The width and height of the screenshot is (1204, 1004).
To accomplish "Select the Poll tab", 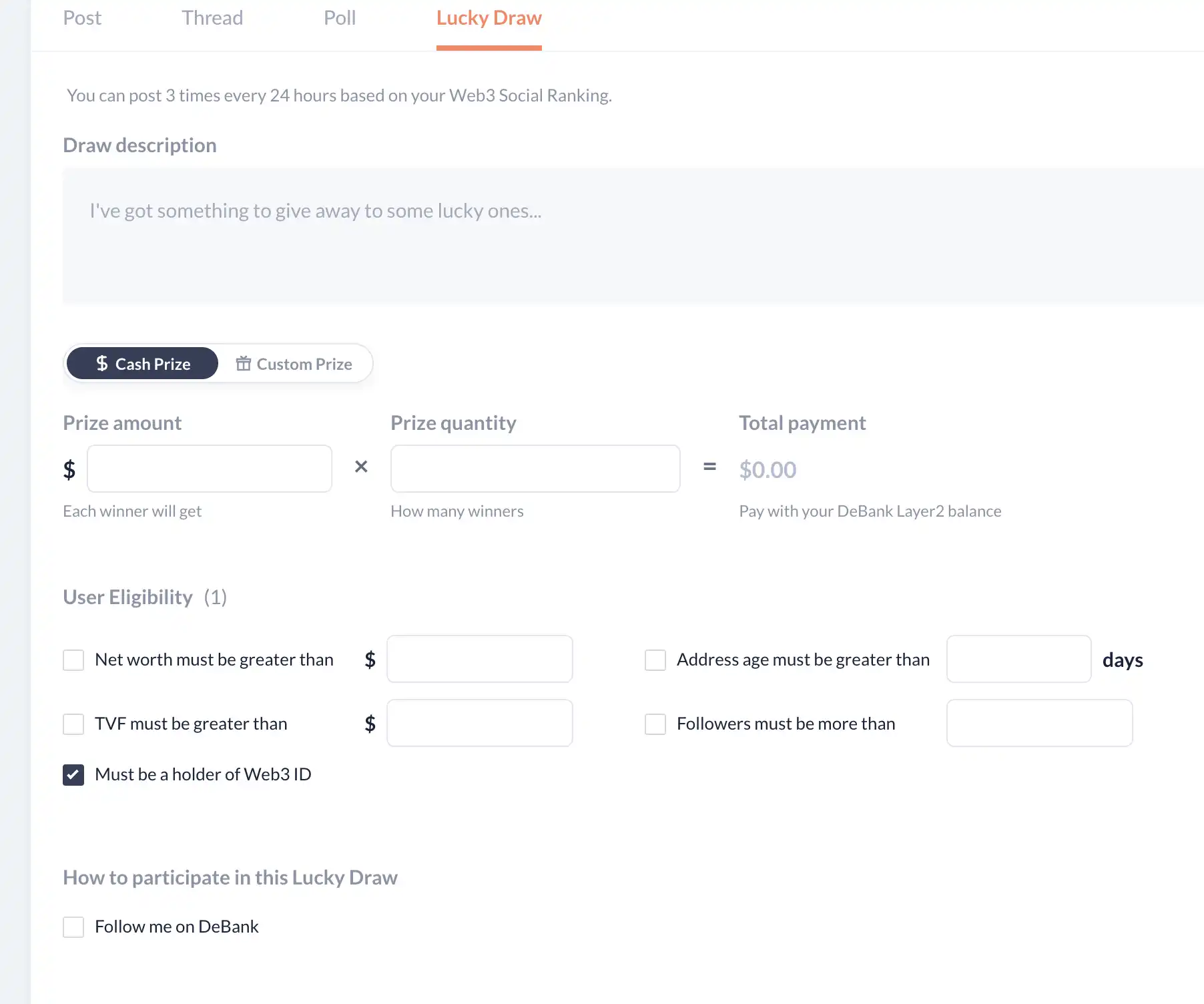I will [x=339, y=18].
